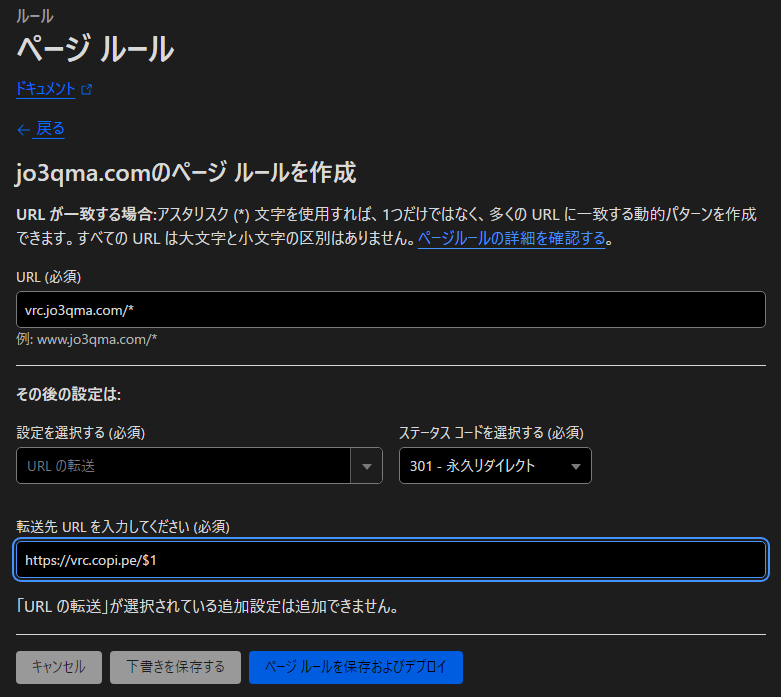
Task: Click the 転送先 URL を入力してください (必須) label
Action: (123, 527)
